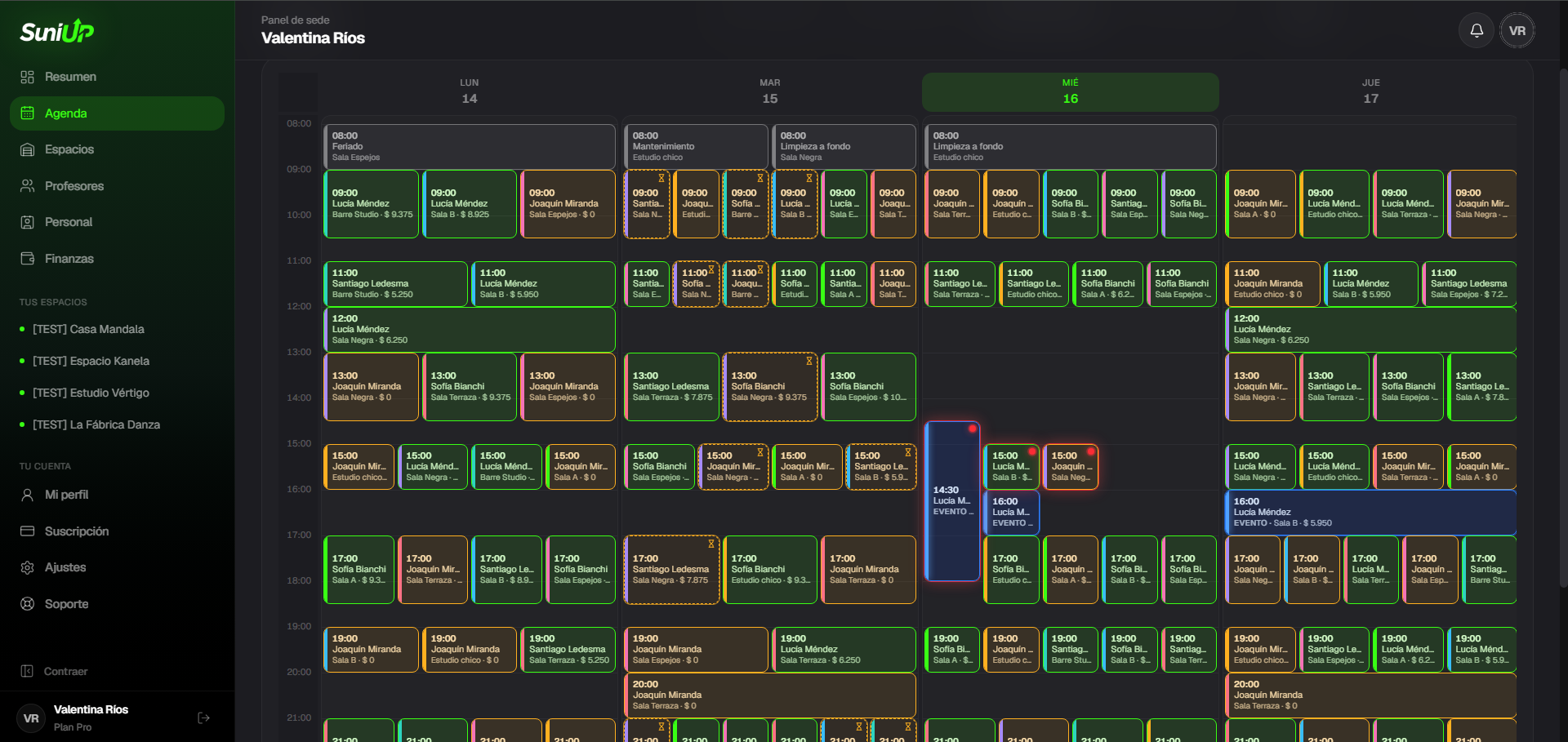Open the Ajustes gear icon
The height and width of the screenshot is (742, 1568).
(x=27, y=567)
